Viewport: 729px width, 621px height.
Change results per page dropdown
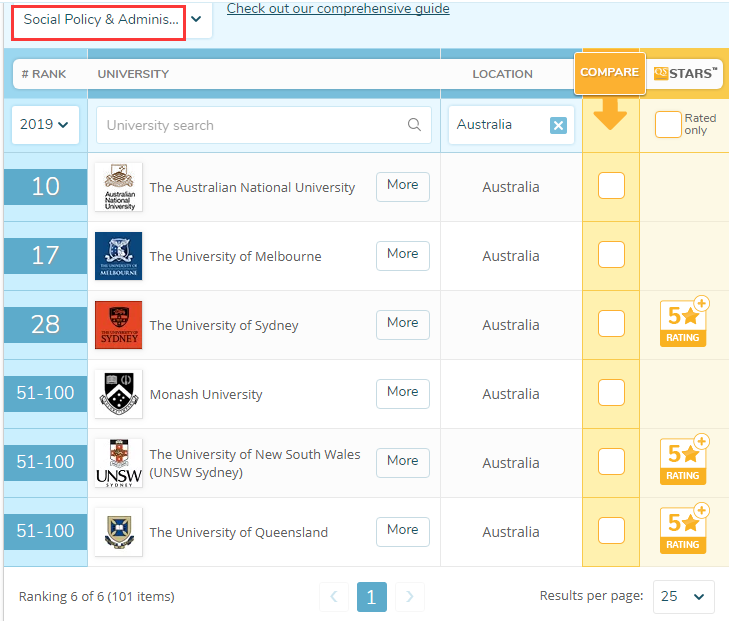683,596
